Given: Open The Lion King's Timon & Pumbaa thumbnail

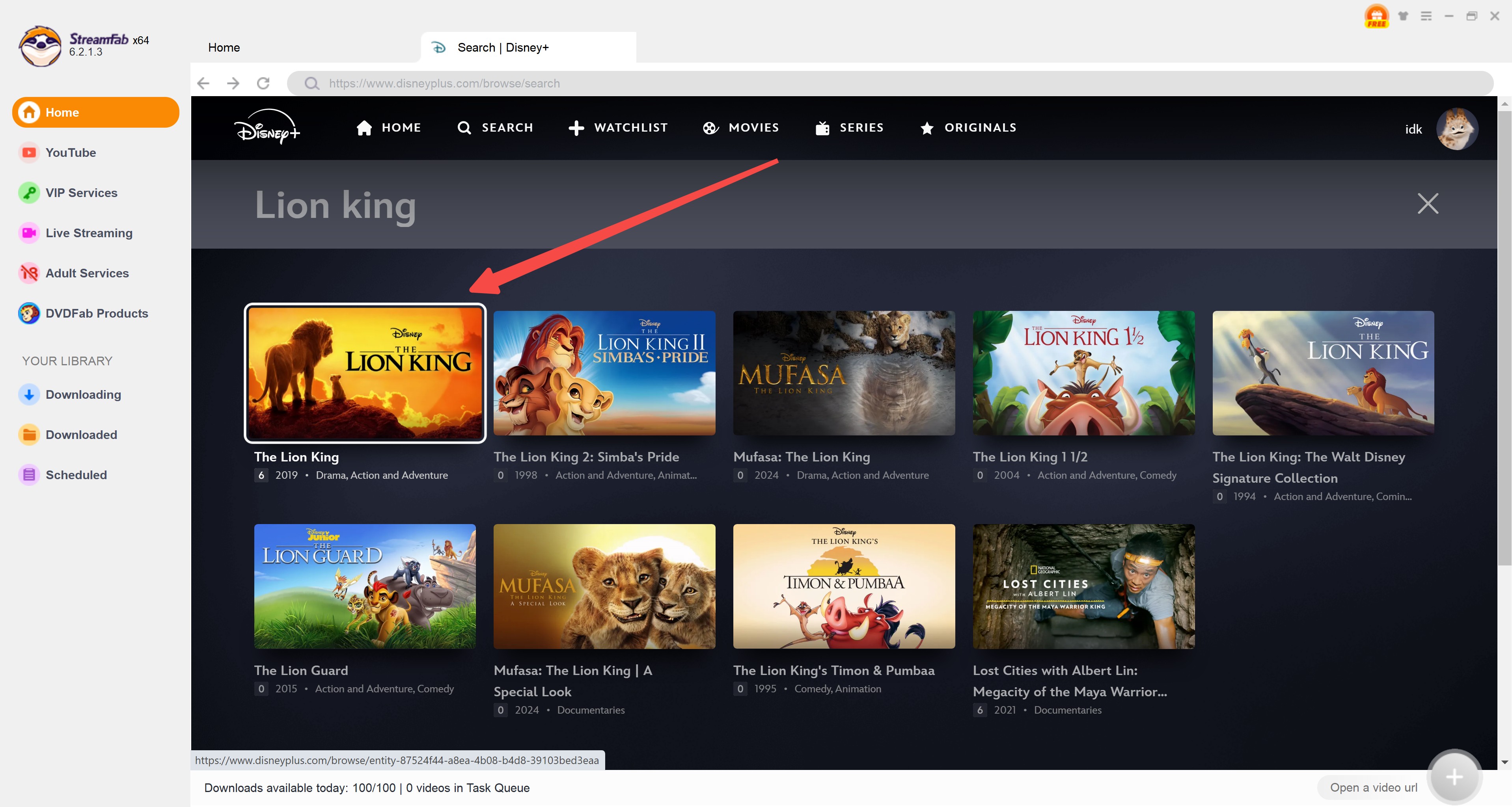Looking at the screenshot, I should tap(843, 586).
